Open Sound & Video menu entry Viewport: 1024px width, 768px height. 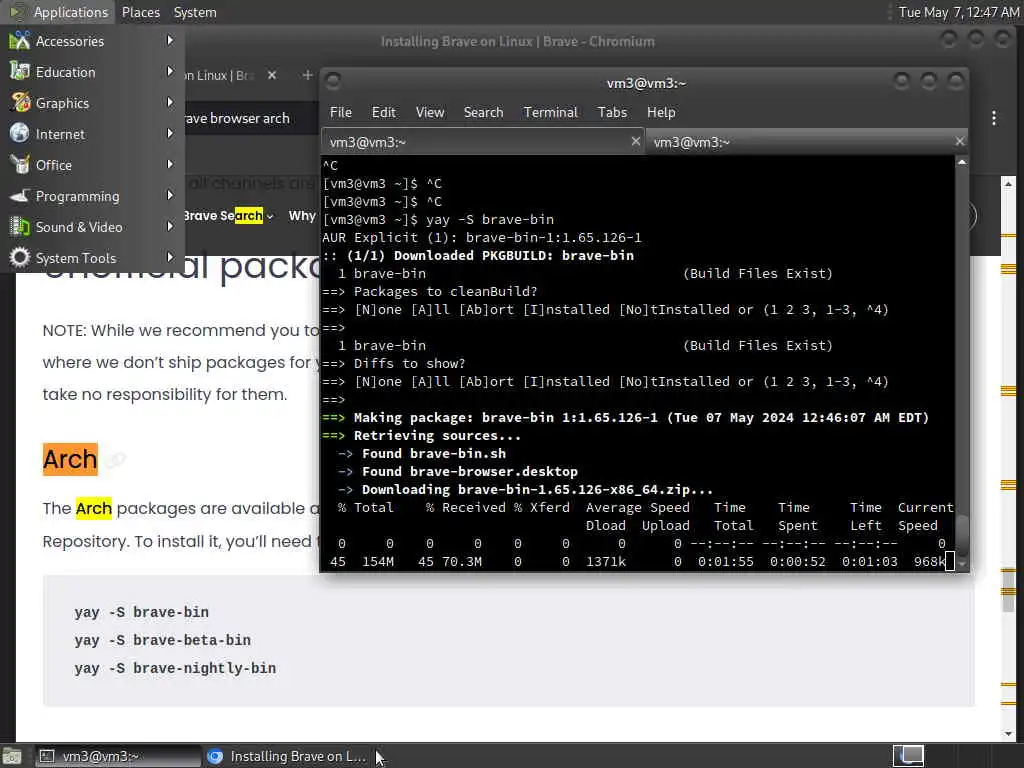click(92, 227)
